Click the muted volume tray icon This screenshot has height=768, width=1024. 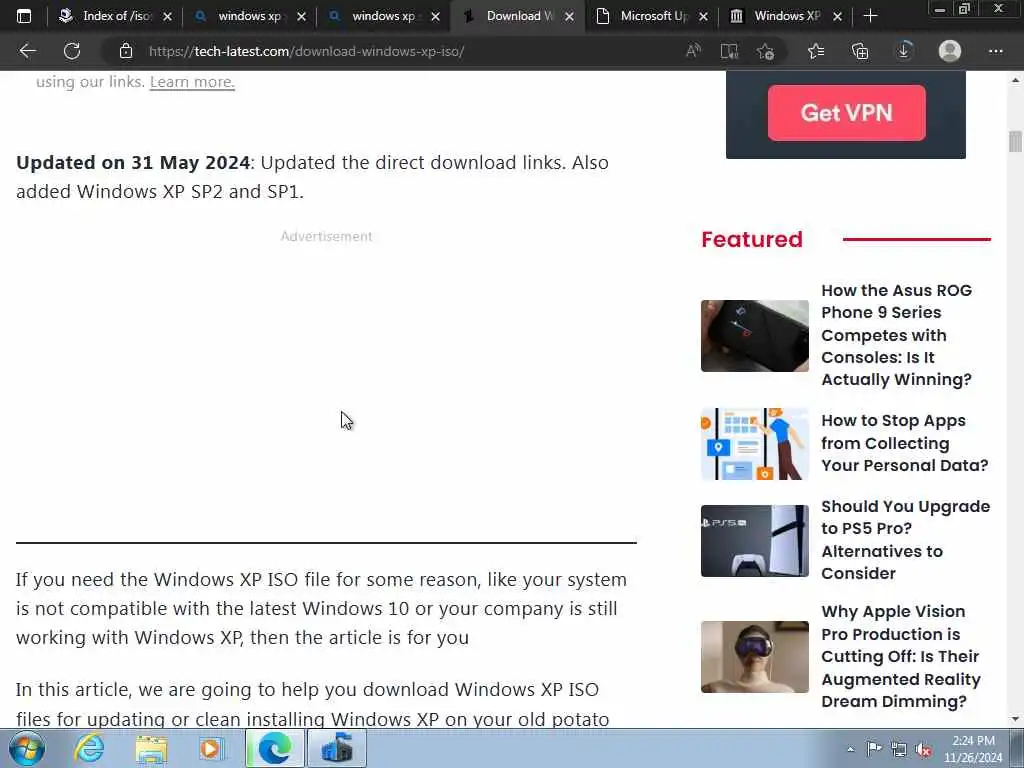pyautogui.click(x=923, y=750)
